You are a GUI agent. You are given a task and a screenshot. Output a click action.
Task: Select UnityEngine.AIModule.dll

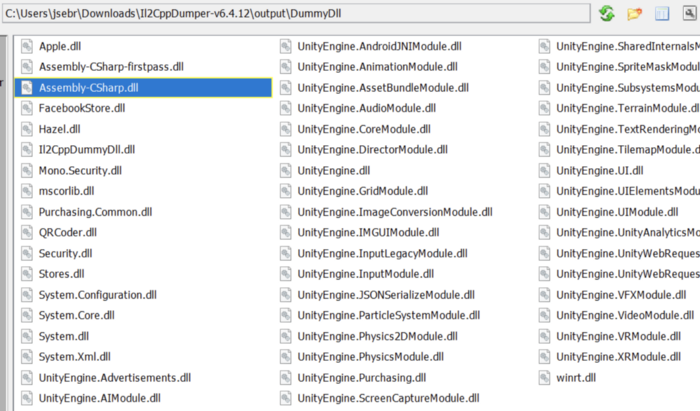100,398
